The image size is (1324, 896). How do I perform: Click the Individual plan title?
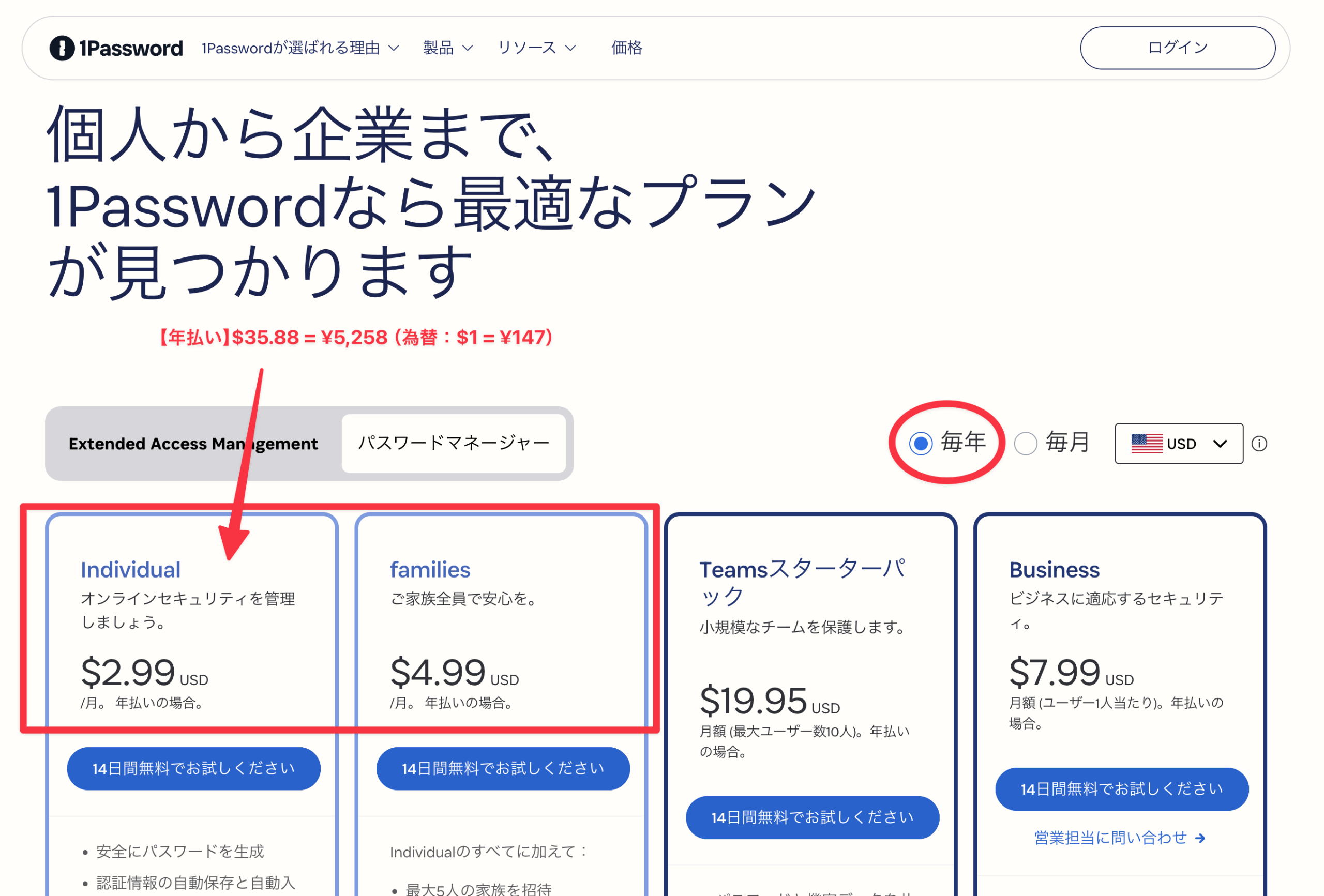(130, 570)
